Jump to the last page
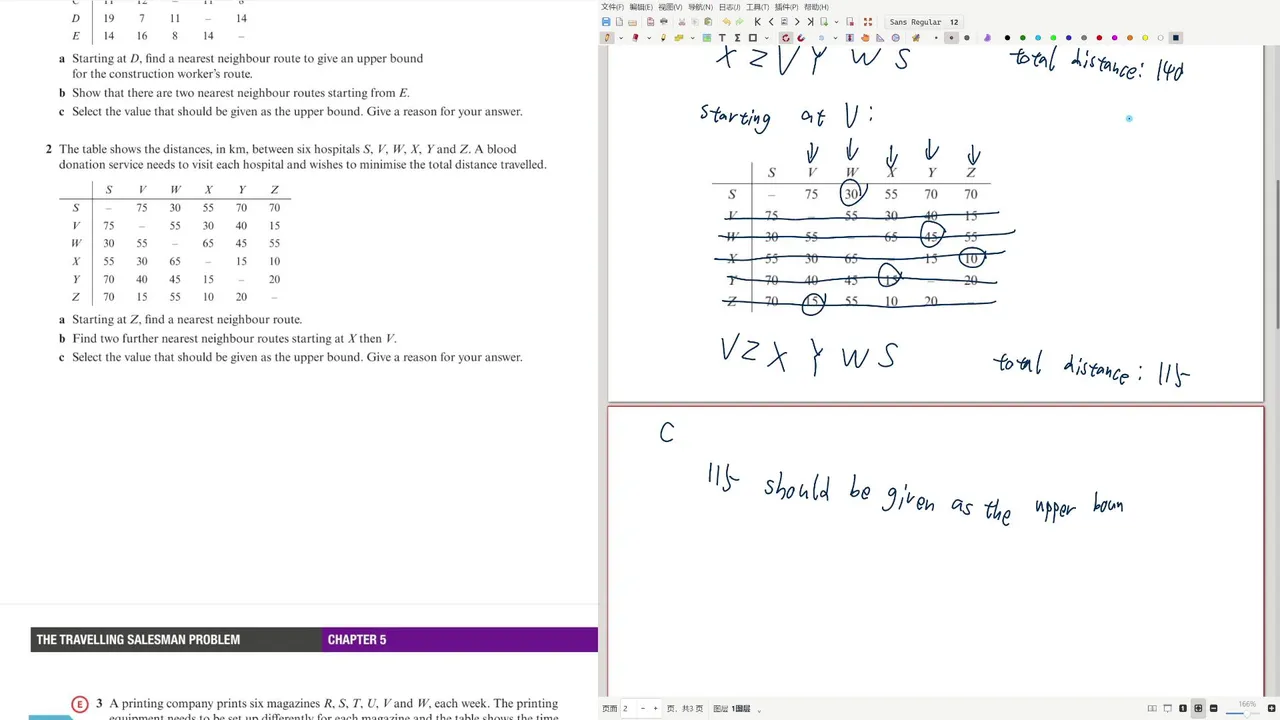This screenshot has height=720, width=1280. coord(810,22)
